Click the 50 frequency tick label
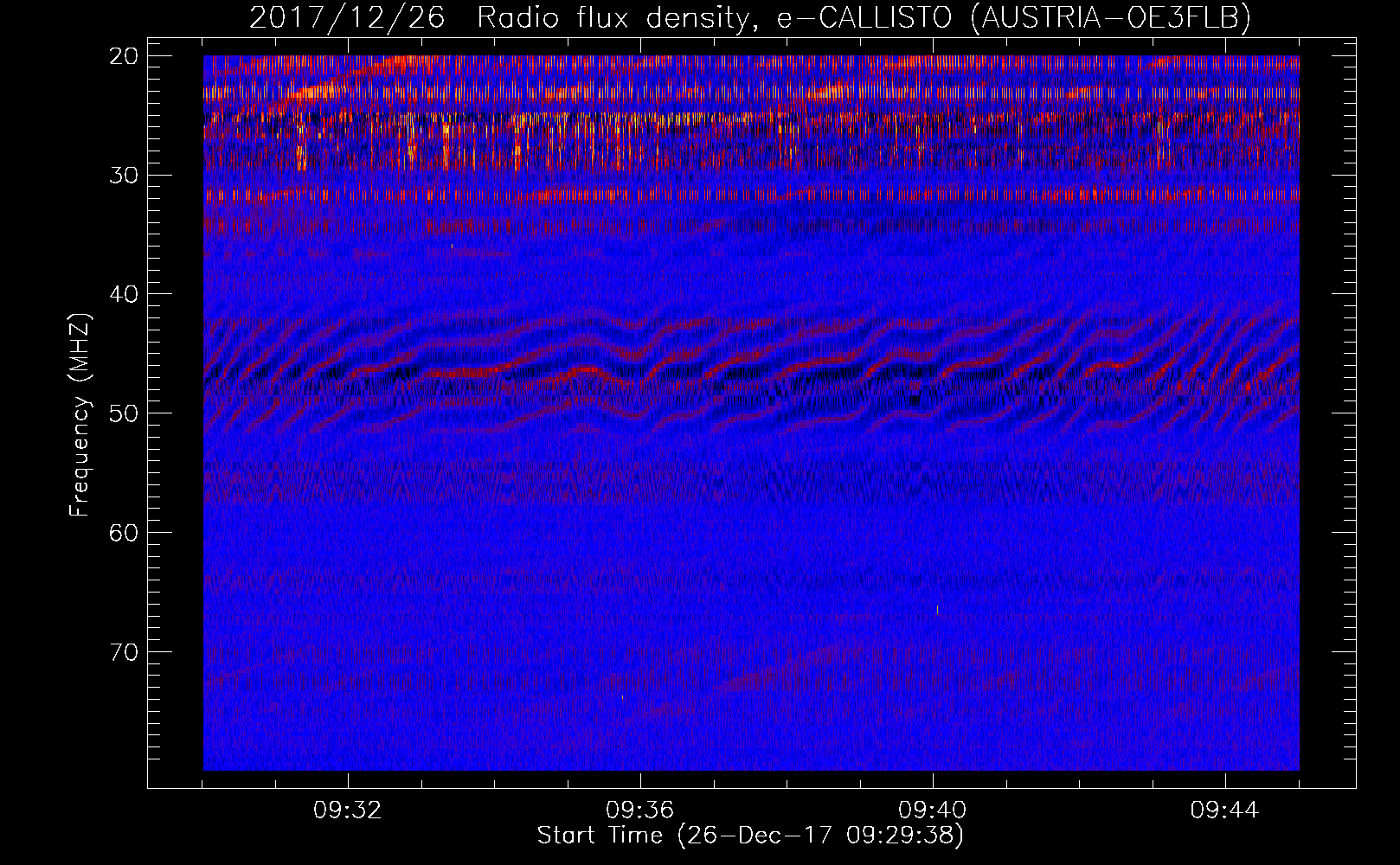This screenshot has height=865, width=1400. click(125, 413)
